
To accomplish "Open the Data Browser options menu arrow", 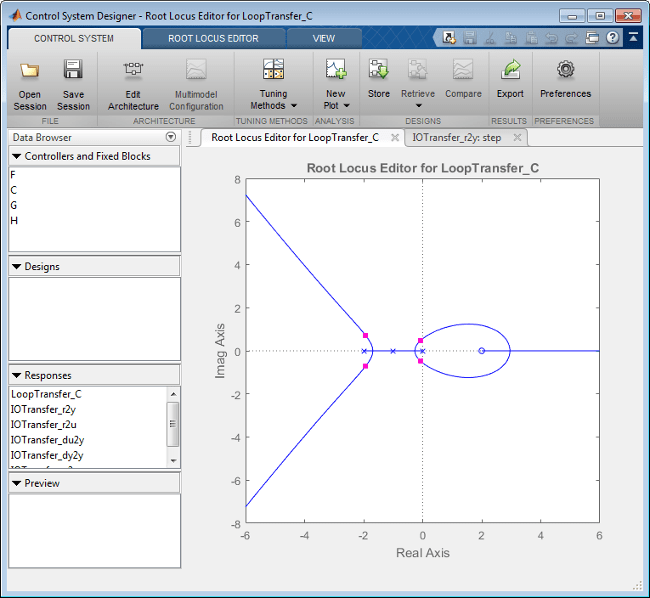I will [x=171, y=137].
